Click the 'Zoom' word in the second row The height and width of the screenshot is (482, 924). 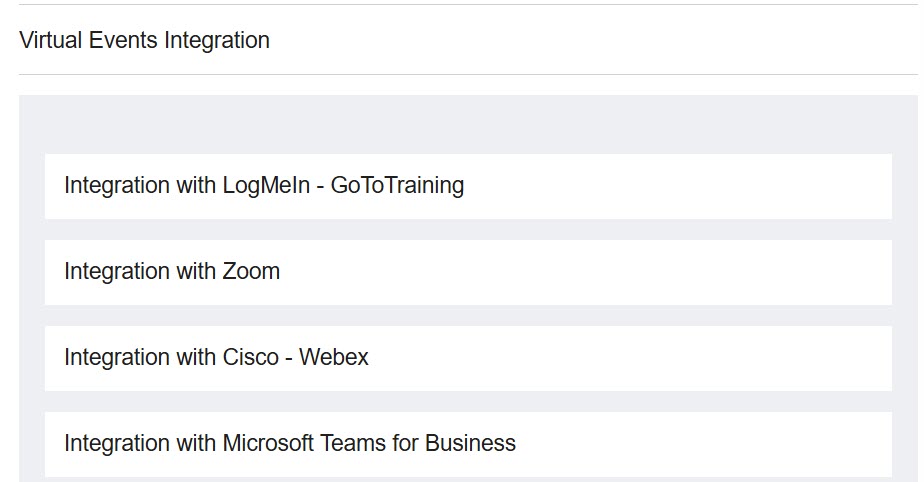click(x=251, y=272)
